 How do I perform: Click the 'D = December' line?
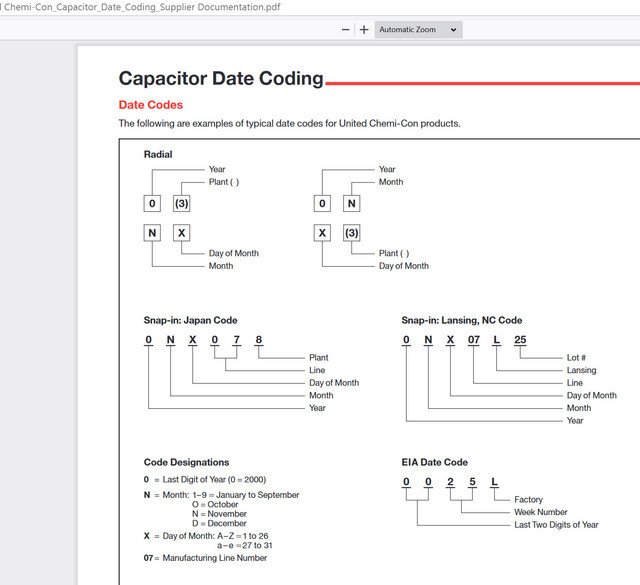pos(219,523)
